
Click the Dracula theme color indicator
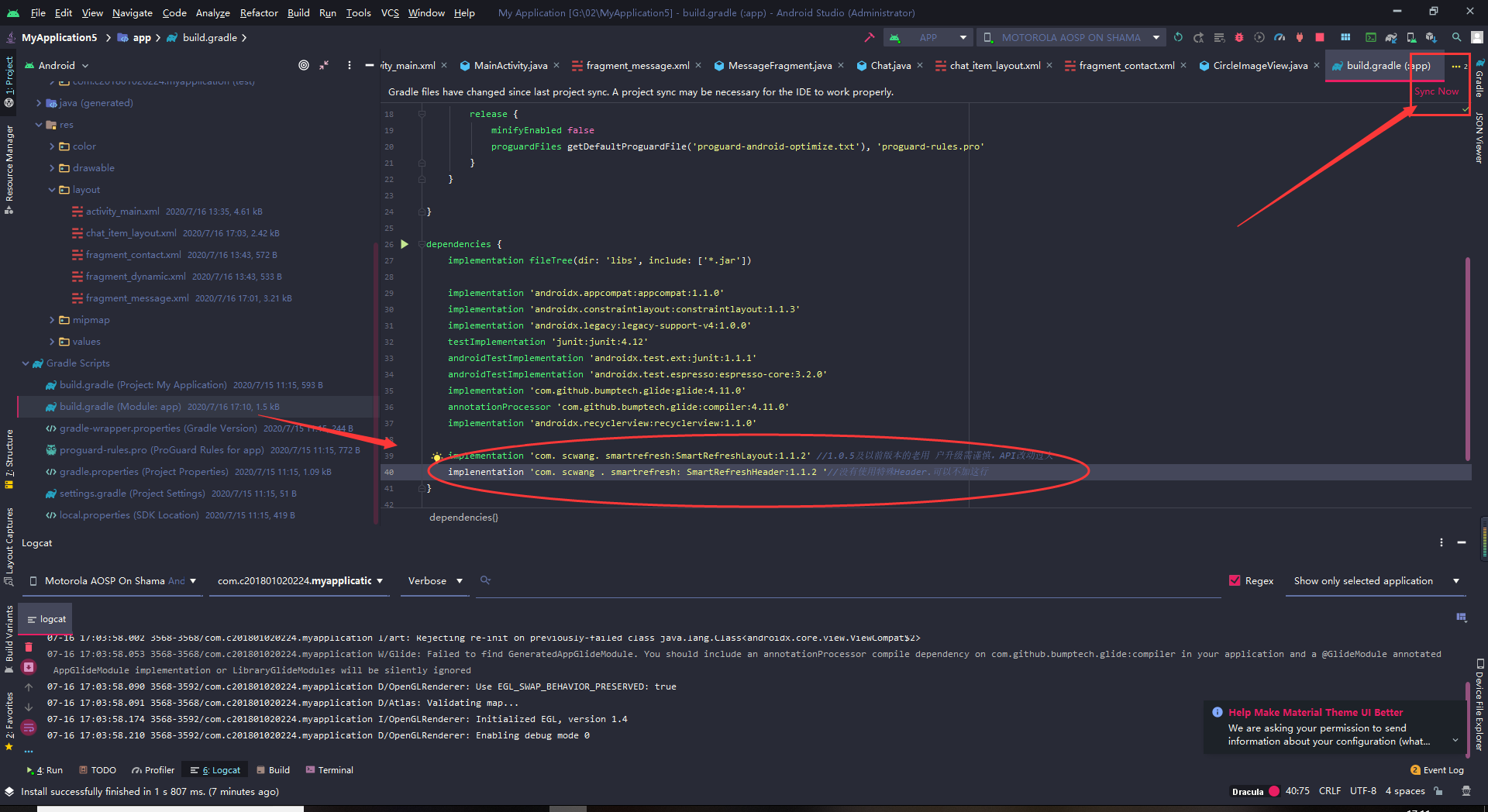[1273, 791]
